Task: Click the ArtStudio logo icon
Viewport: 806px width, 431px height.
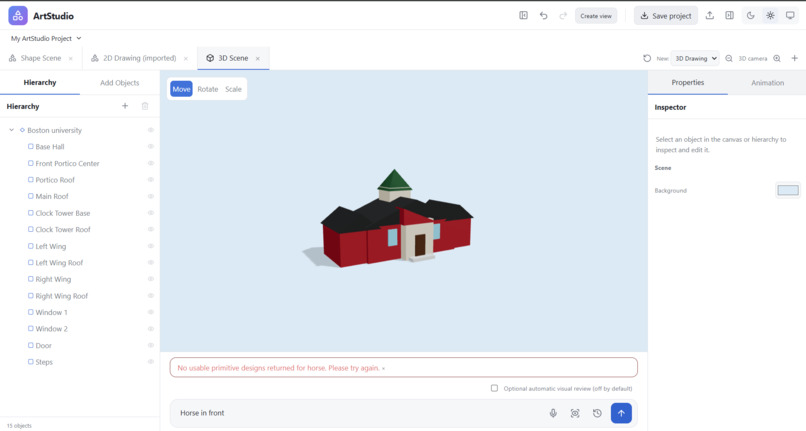Action: [18, 16]
